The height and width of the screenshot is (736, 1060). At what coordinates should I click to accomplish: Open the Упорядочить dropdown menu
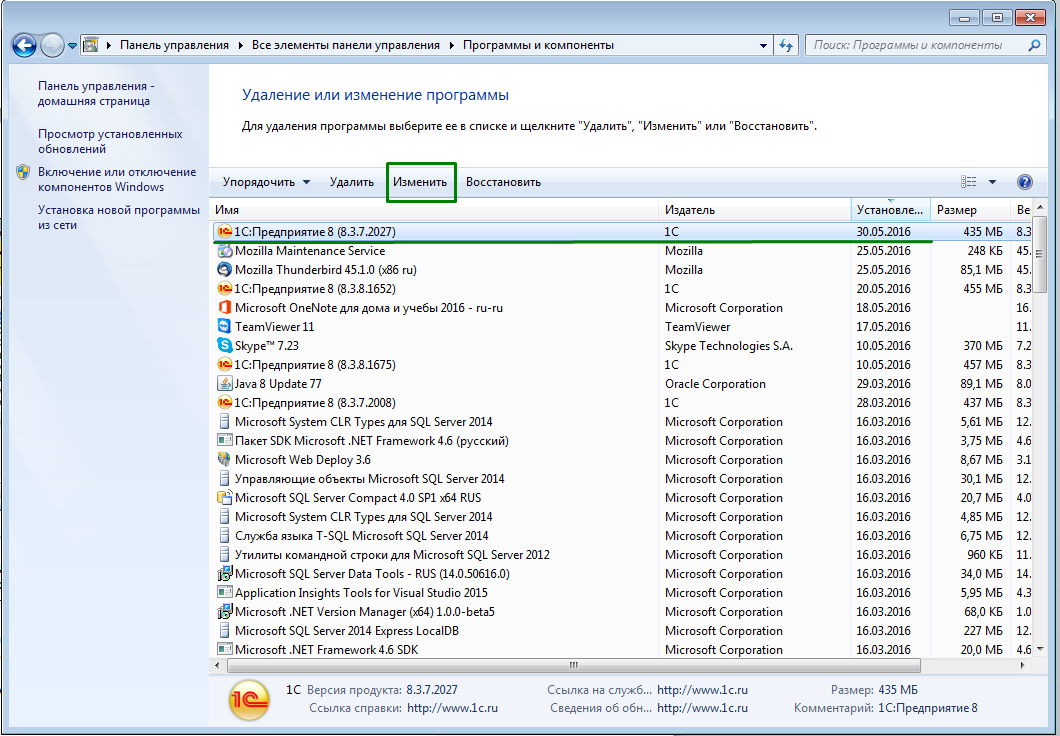(x=266, y=182)
